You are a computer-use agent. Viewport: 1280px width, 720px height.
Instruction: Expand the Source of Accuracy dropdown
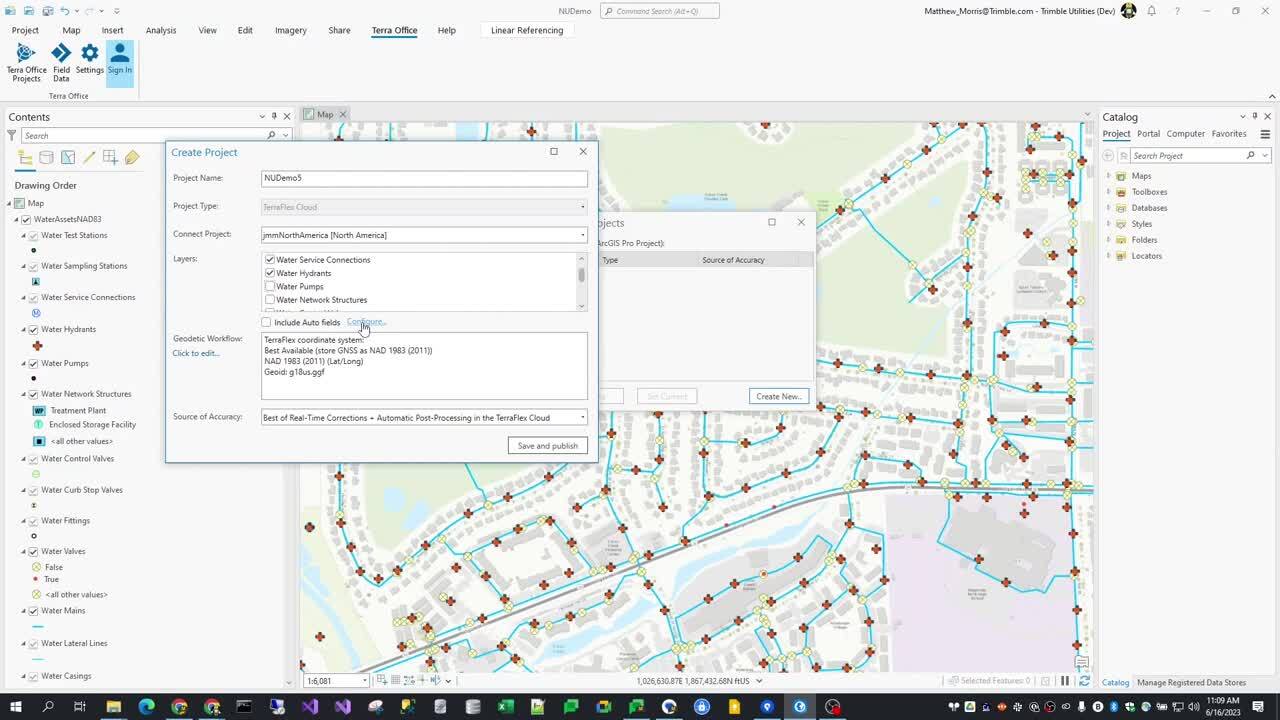click(582, 418)
